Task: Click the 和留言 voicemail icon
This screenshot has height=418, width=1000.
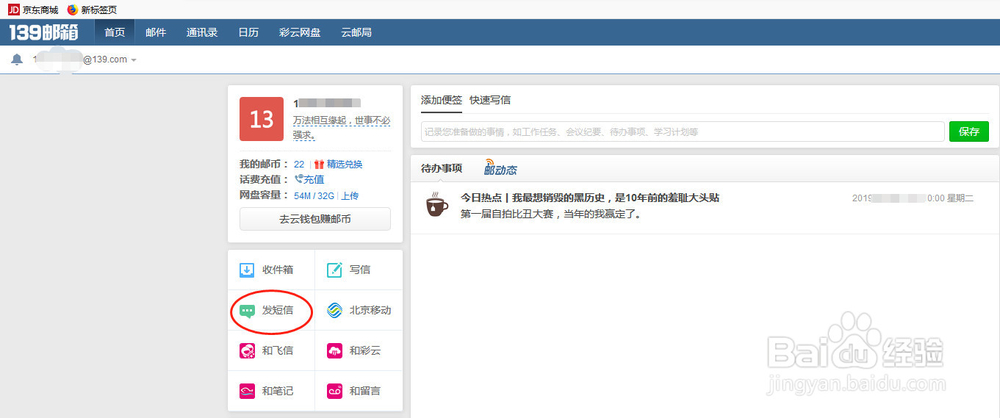Action: point(334,391)
